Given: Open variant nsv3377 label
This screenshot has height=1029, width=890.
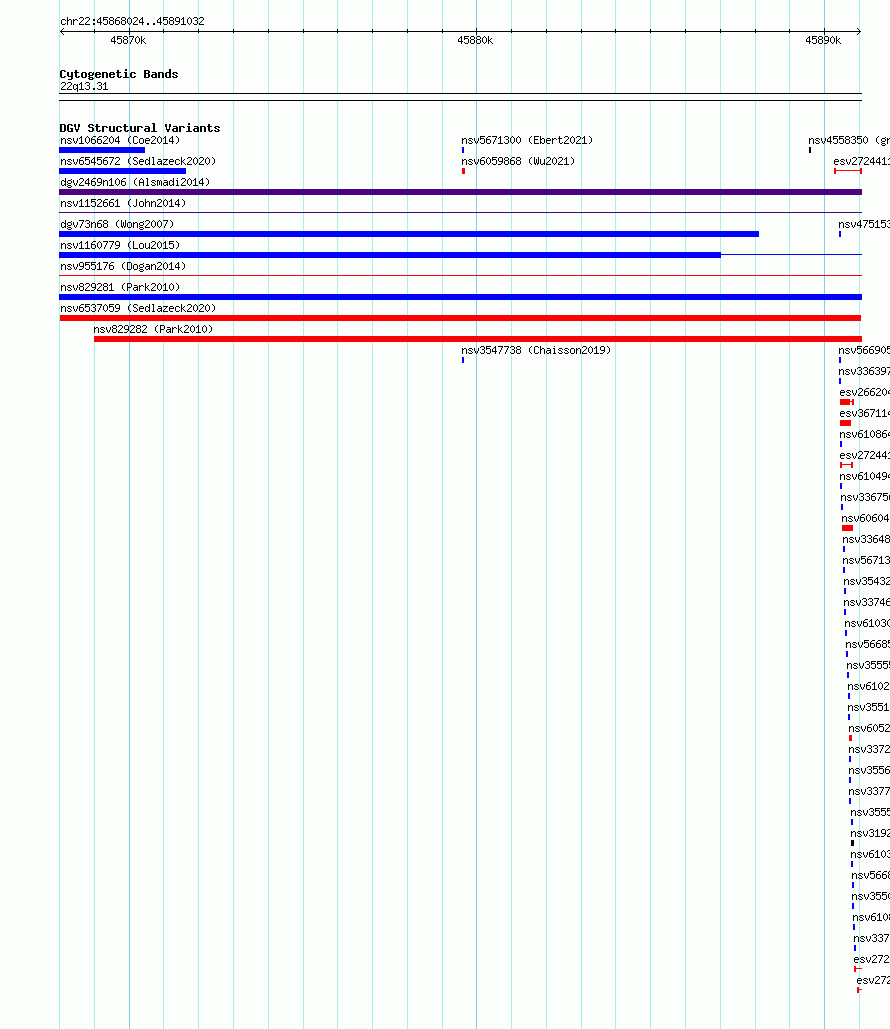Looking at the screenshot, I should [x=869, y=791].
